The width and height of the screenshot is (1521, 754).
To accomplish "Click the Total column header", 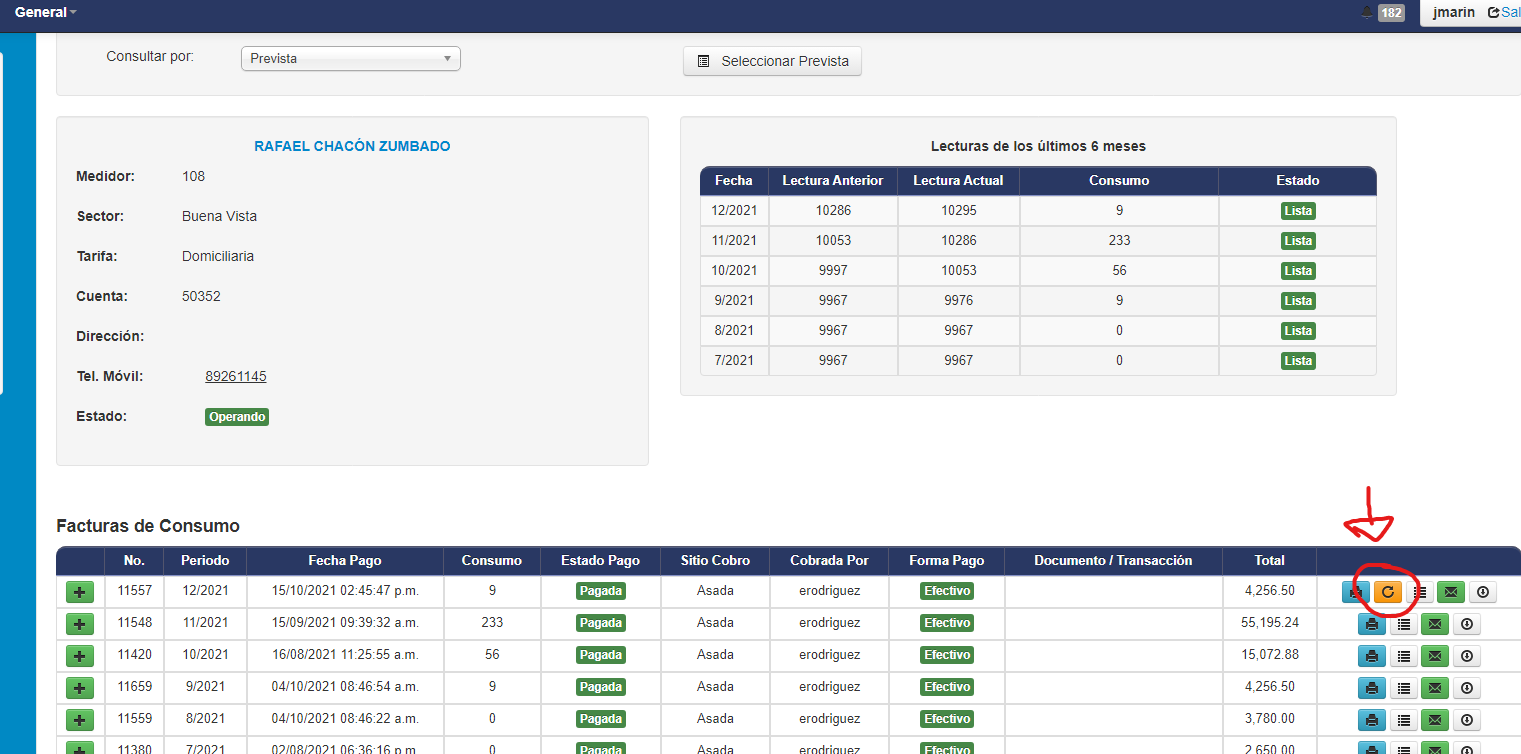I will pyautogui.click(x=1270, y=561).
